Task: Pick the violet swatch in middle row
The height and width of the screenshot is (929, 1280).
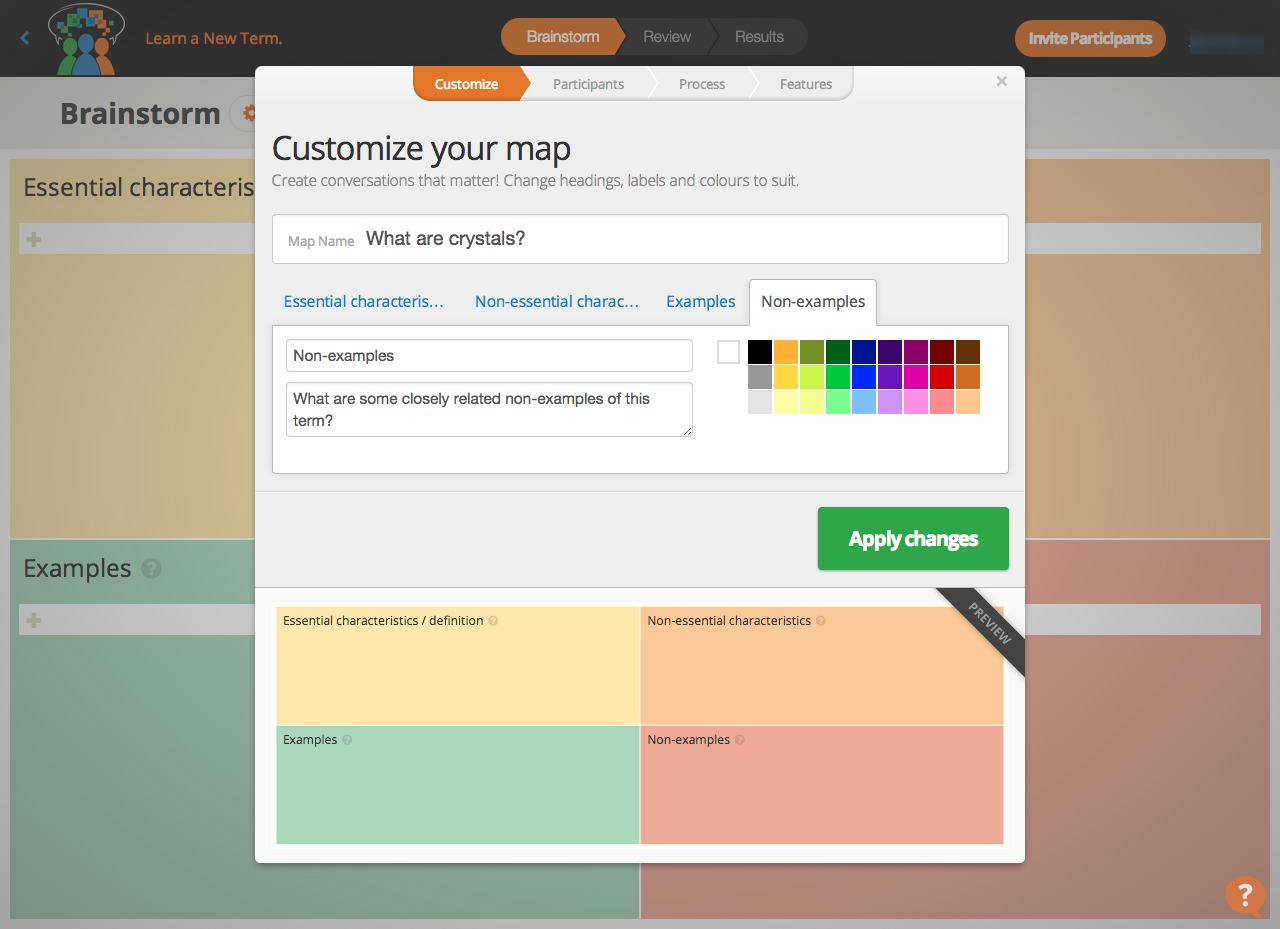Action: tap(890, 377)
